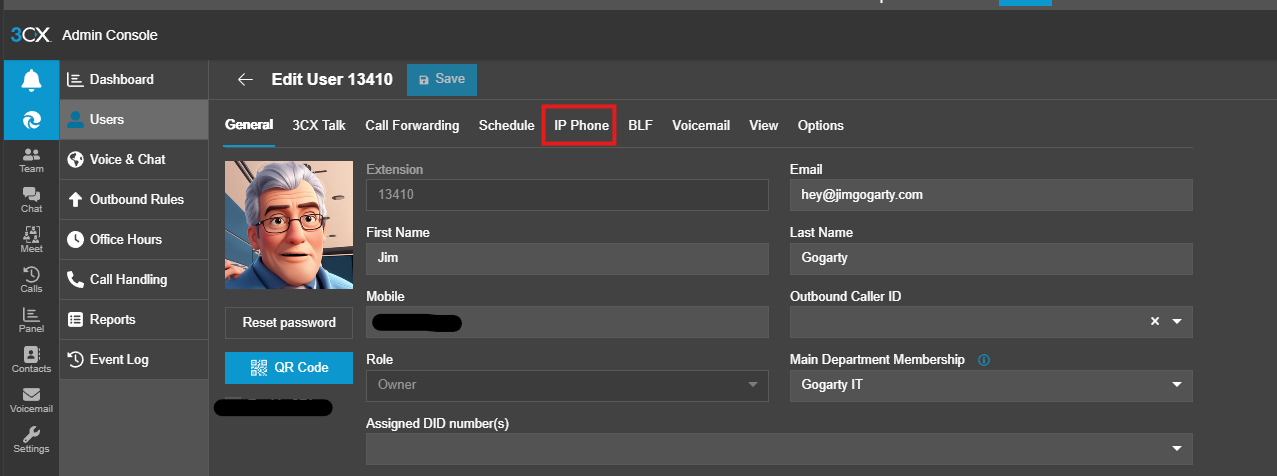Open the Contacts icon in sidebar

(31, 360)
